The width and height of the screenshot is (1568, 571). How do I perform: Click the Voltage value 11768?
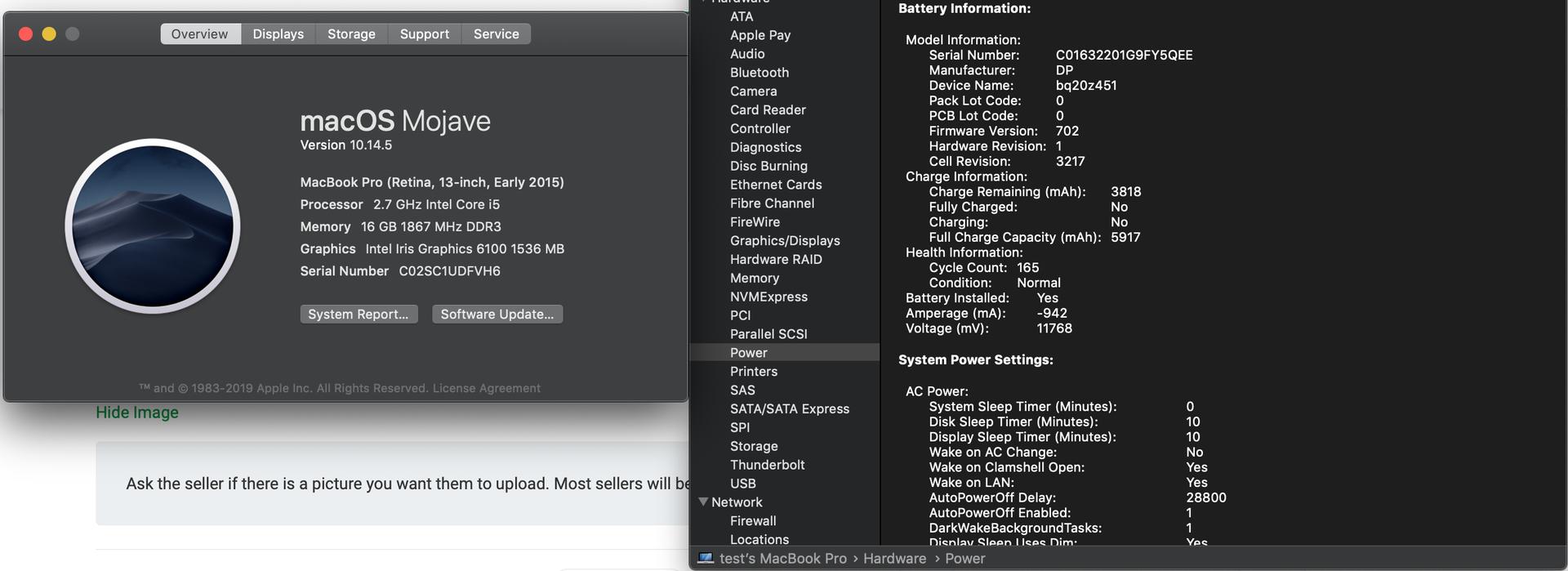(1054, 328)
